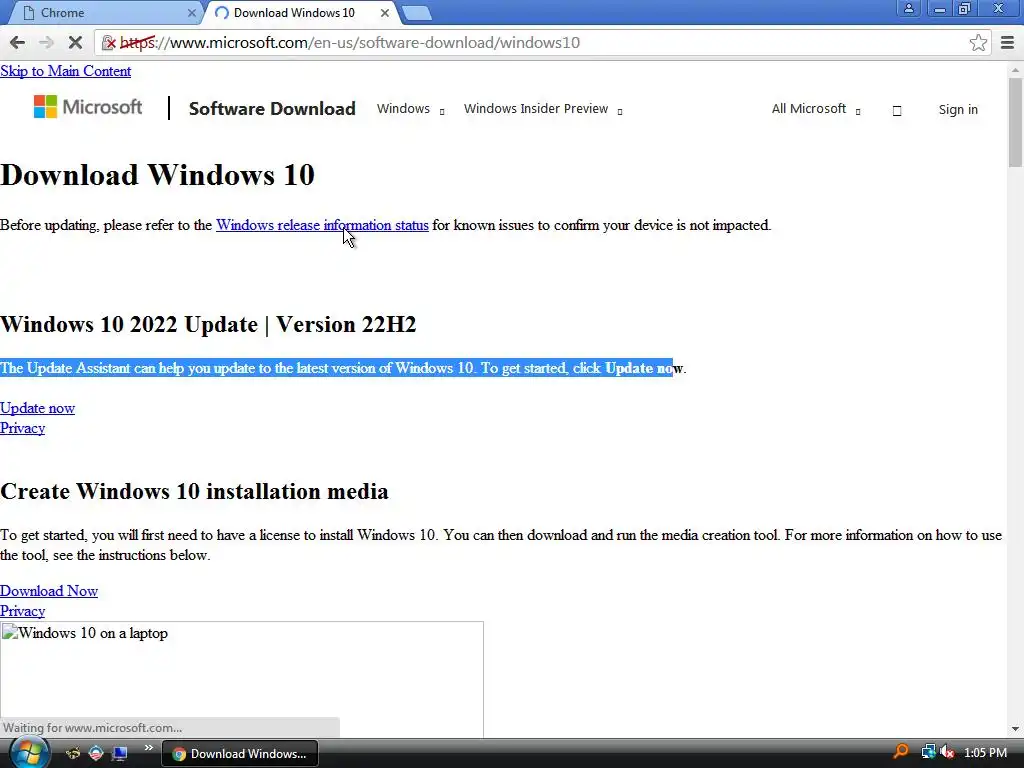Image resolution: width=1024 pixels, height=768 pixels.
Task: Click the Show Desktop Quick Launch icon
Action: pyautogui.click(x=120, y=753)
